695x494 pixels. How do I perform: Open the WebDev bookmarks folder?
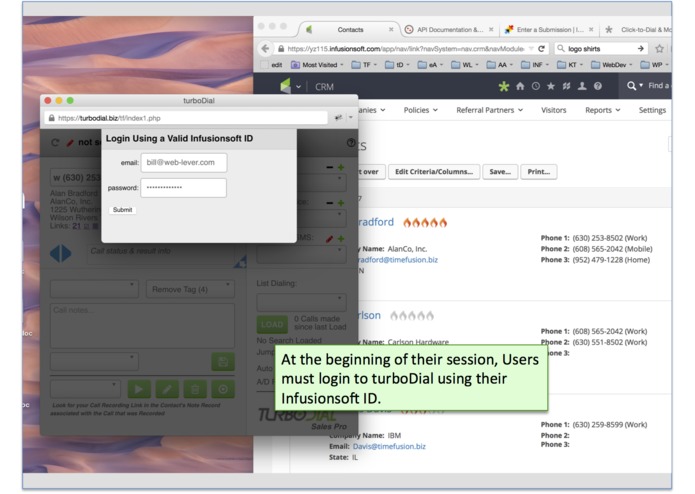pyautogui.click(x=611, y=65)
